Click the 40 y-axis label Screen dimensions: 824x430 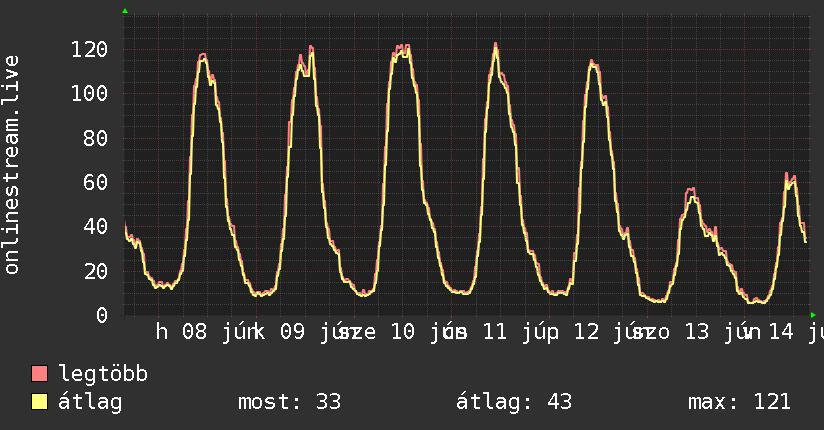pos(96,227)
